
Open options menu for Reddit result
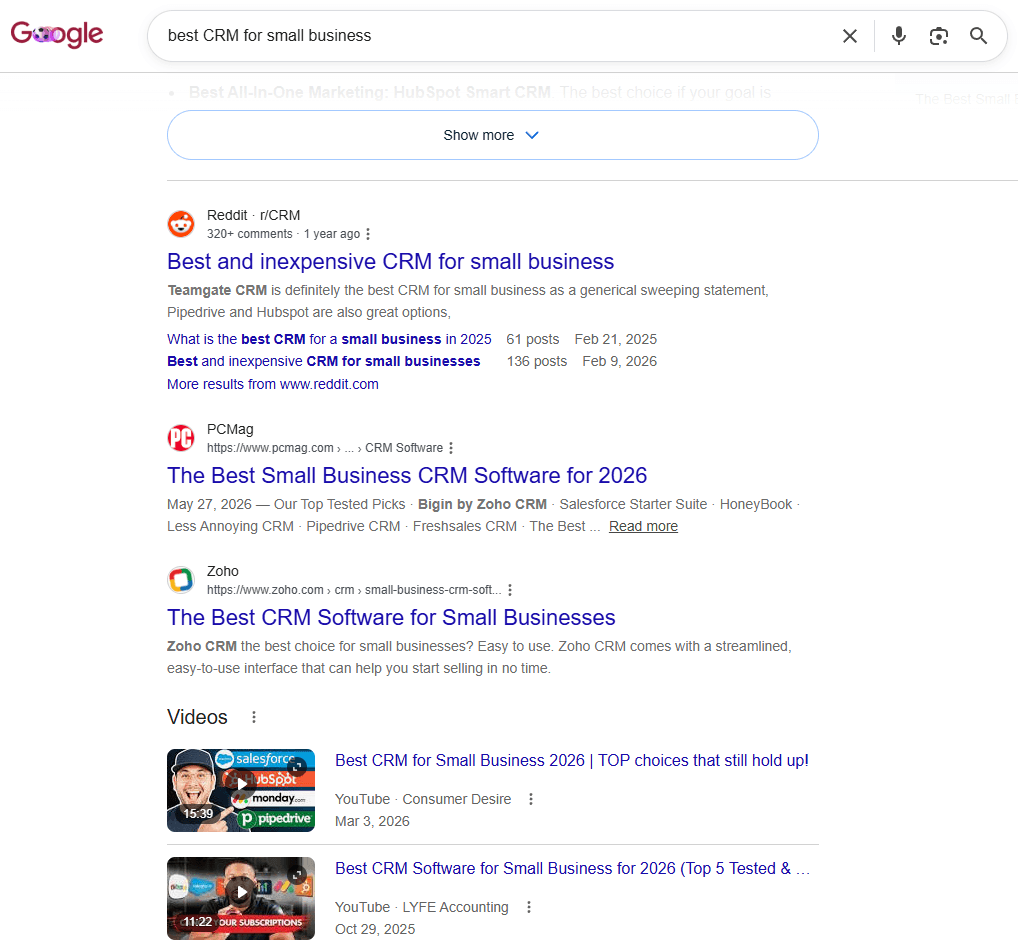click(x=368, y=234)
